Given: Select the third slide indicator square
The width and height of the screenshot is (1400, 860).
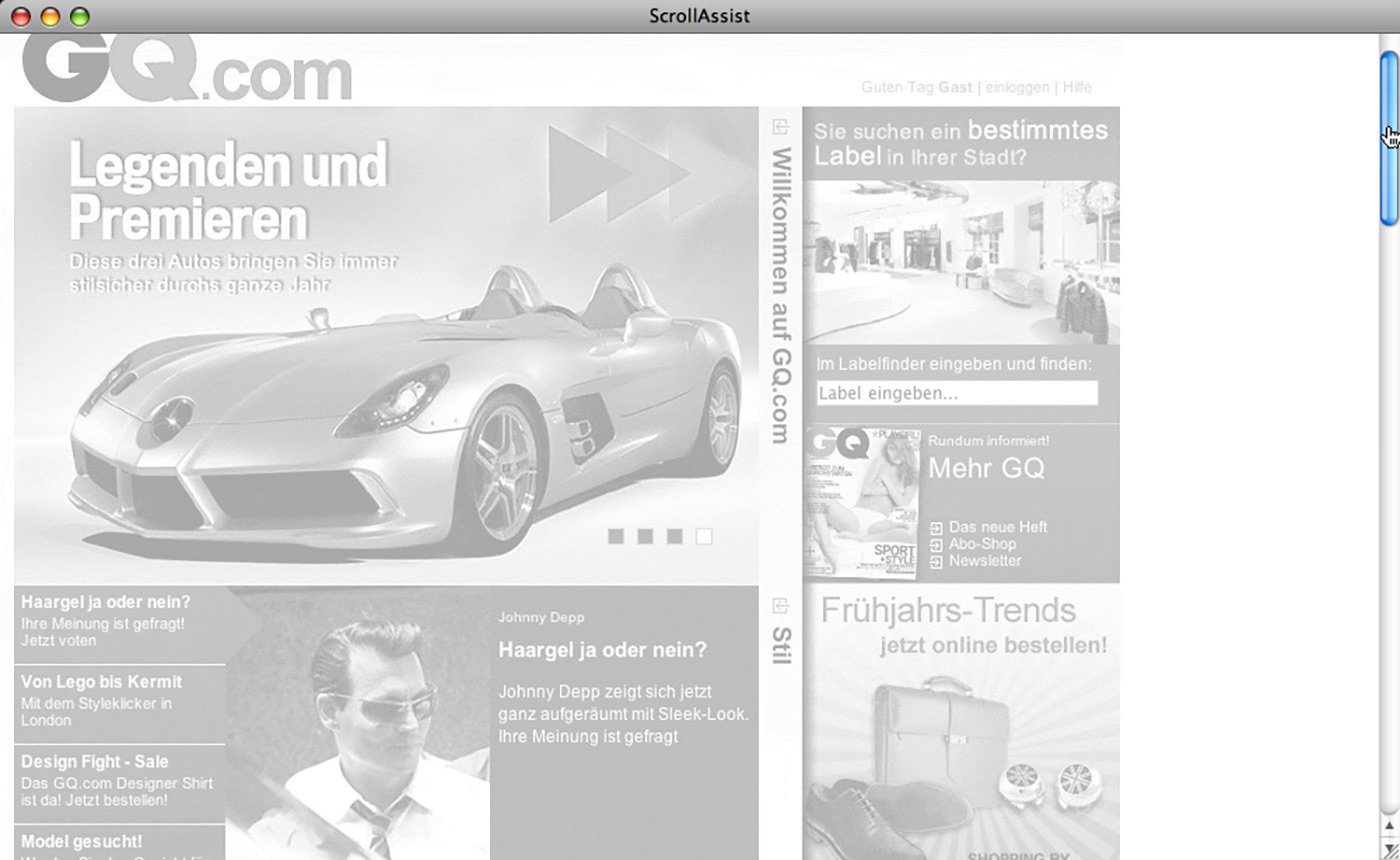Looking at the screenshot, I should 675,537.
